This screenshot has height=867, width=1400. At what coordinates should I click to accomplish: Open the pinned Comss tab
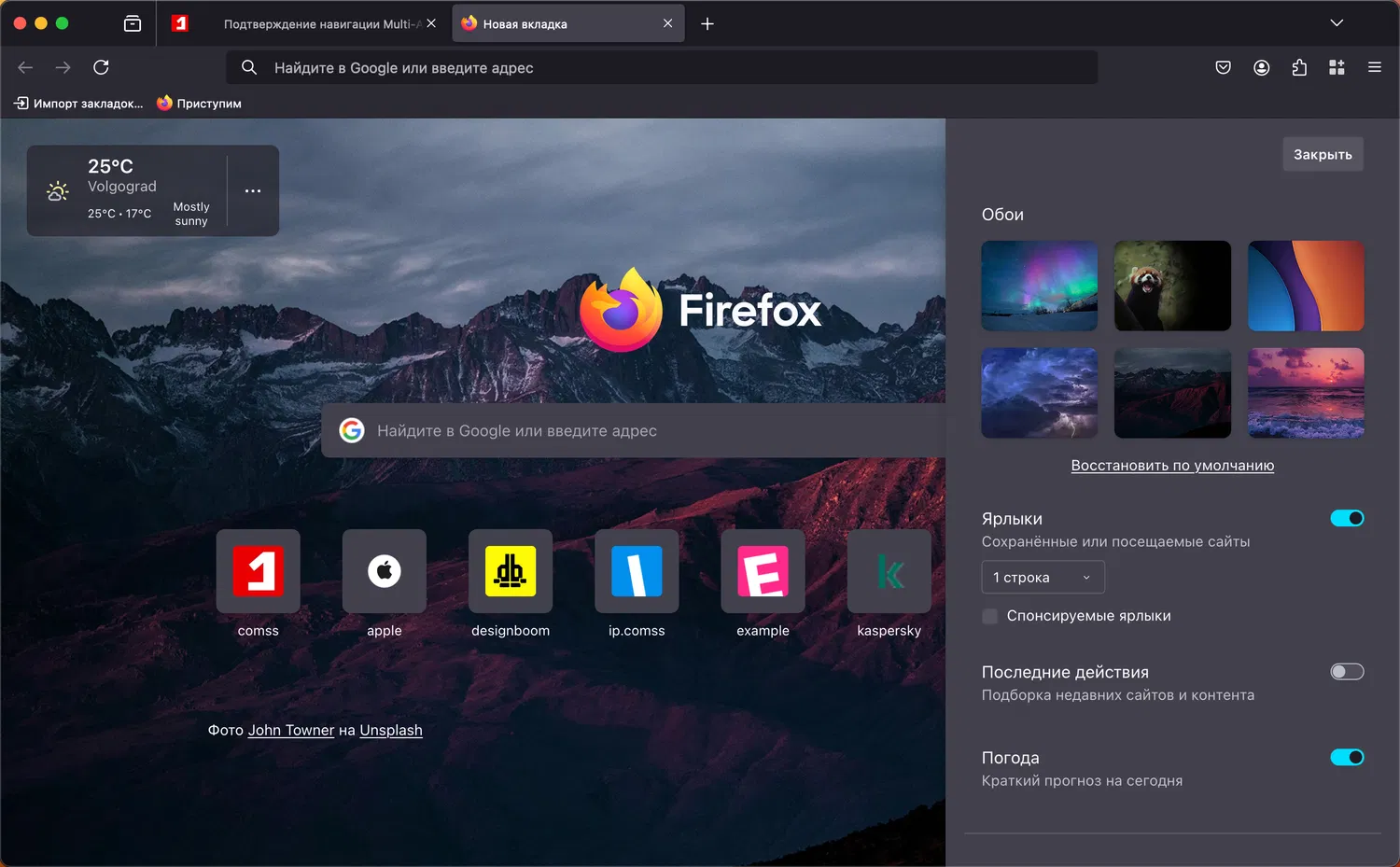(x=180, y=23)
